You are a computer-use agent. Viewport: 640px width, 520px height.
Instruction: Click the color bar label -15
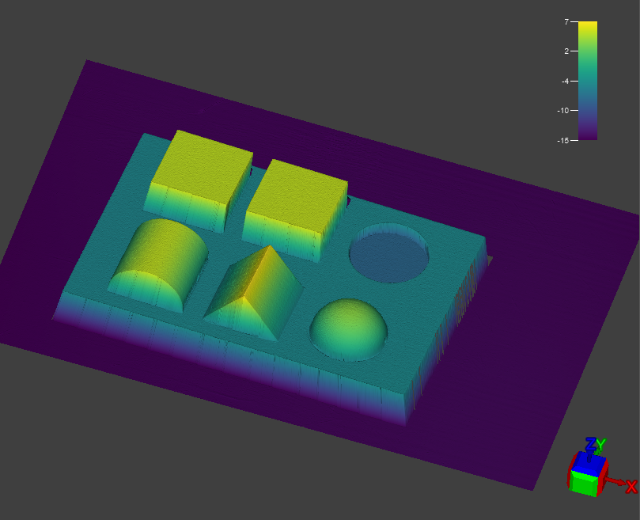pyautogui.click(x=563, y=140)
